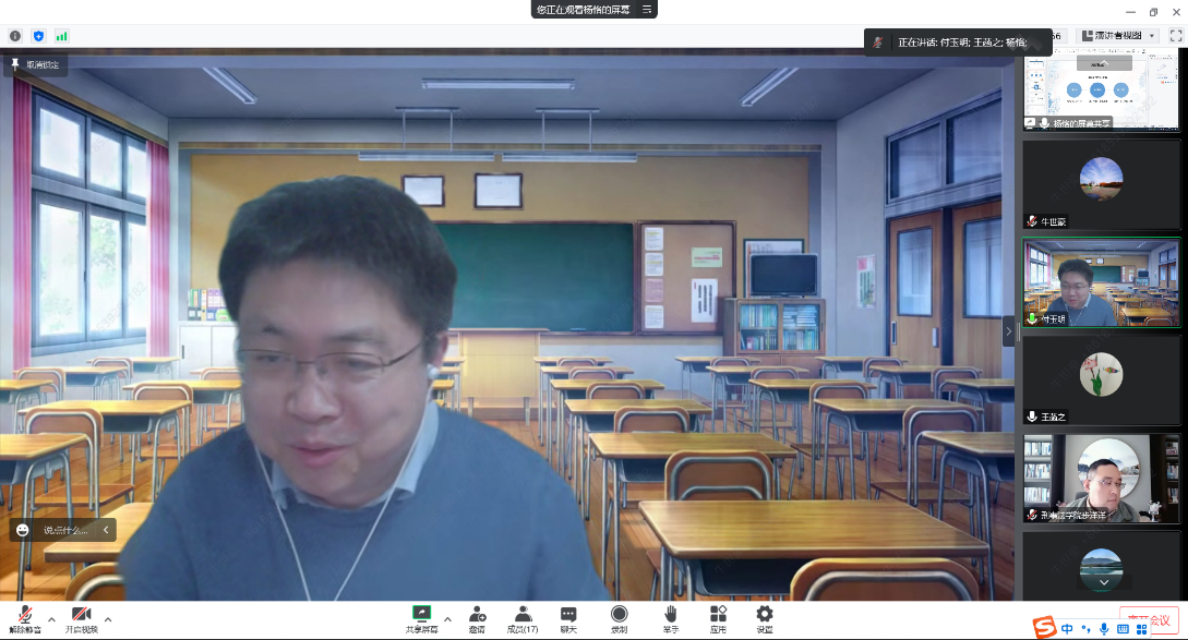
Task: Select 牛世豪's participant thumbnail
Action: pyautogui.click(x=1101, y=184)
